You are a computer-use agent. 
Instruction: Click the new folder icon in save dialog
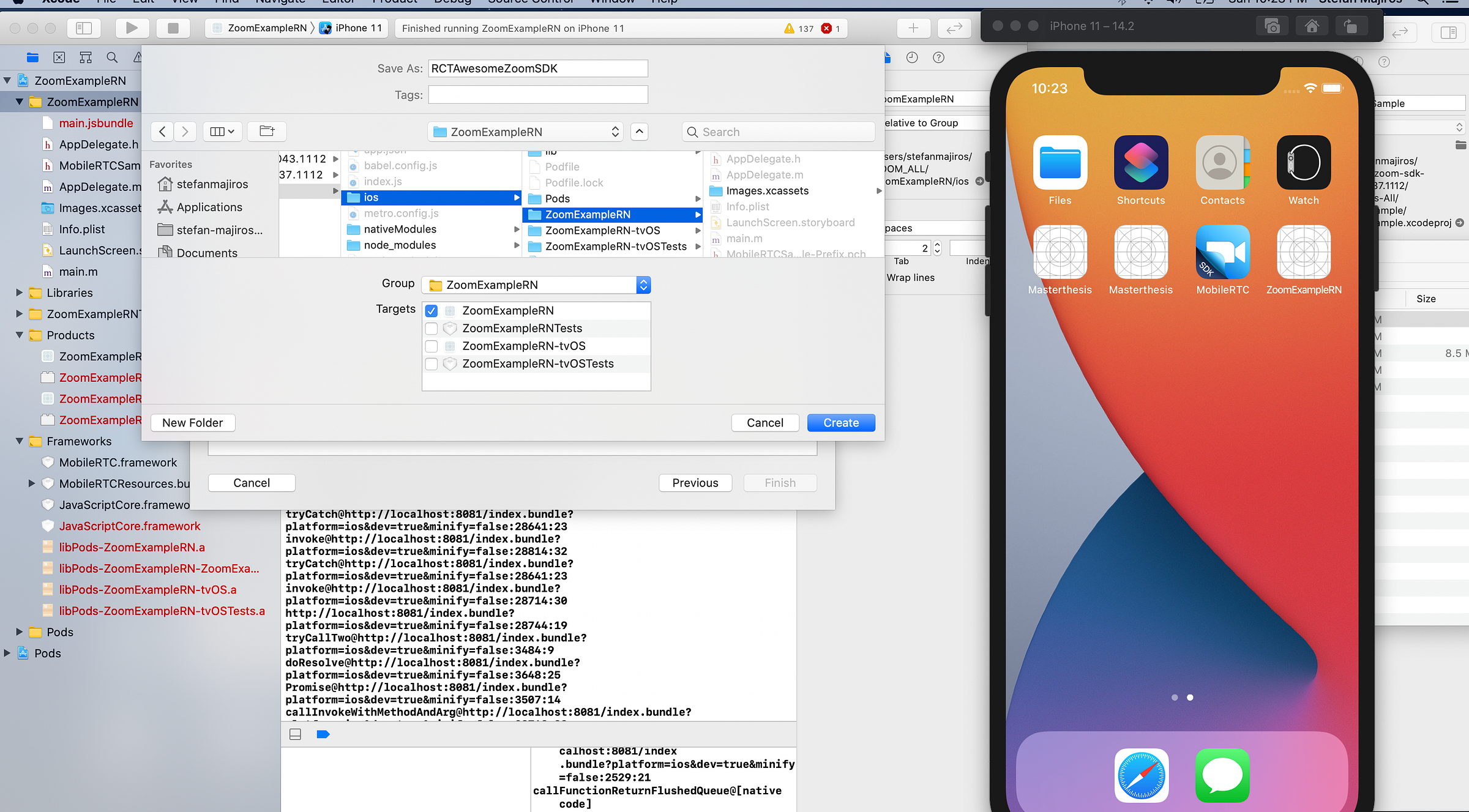coord(267,131)
